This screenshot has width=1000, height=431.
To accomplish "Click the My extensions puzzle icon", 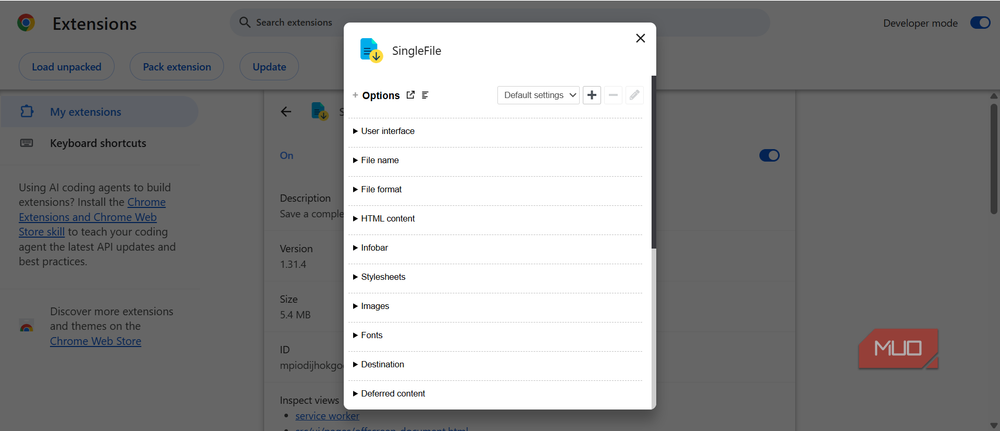I will (x=26, y=112).
